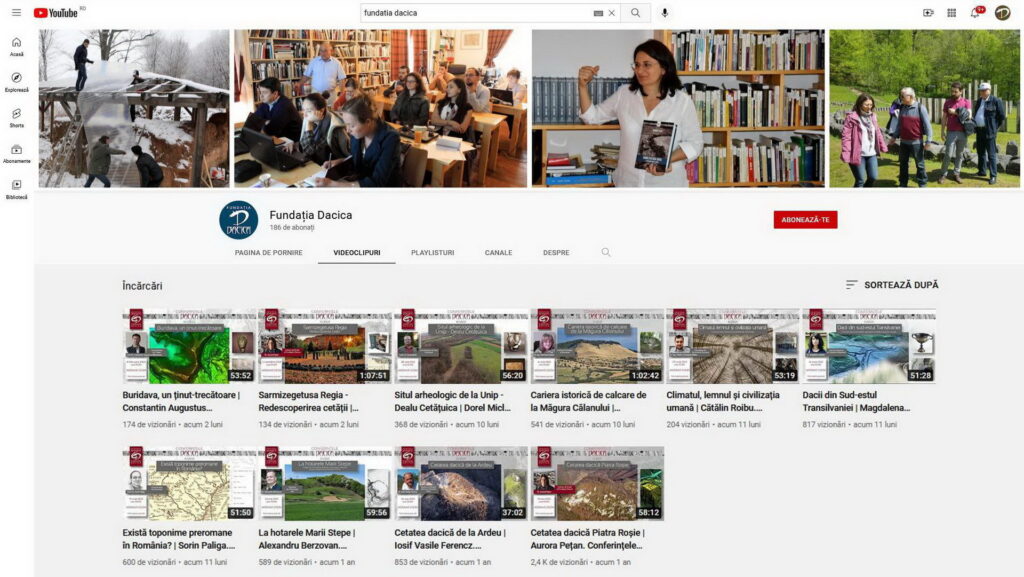Start voice search with microphone

[665, 13]
